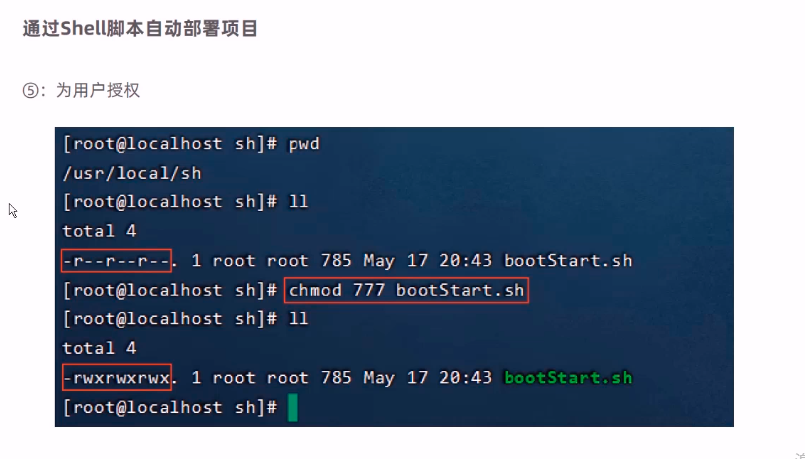The width and height of the screenshot is (805, 459).
Task: Select the title 通过Shell脚本自动部署项目
Action: click(x=140, y=29)
